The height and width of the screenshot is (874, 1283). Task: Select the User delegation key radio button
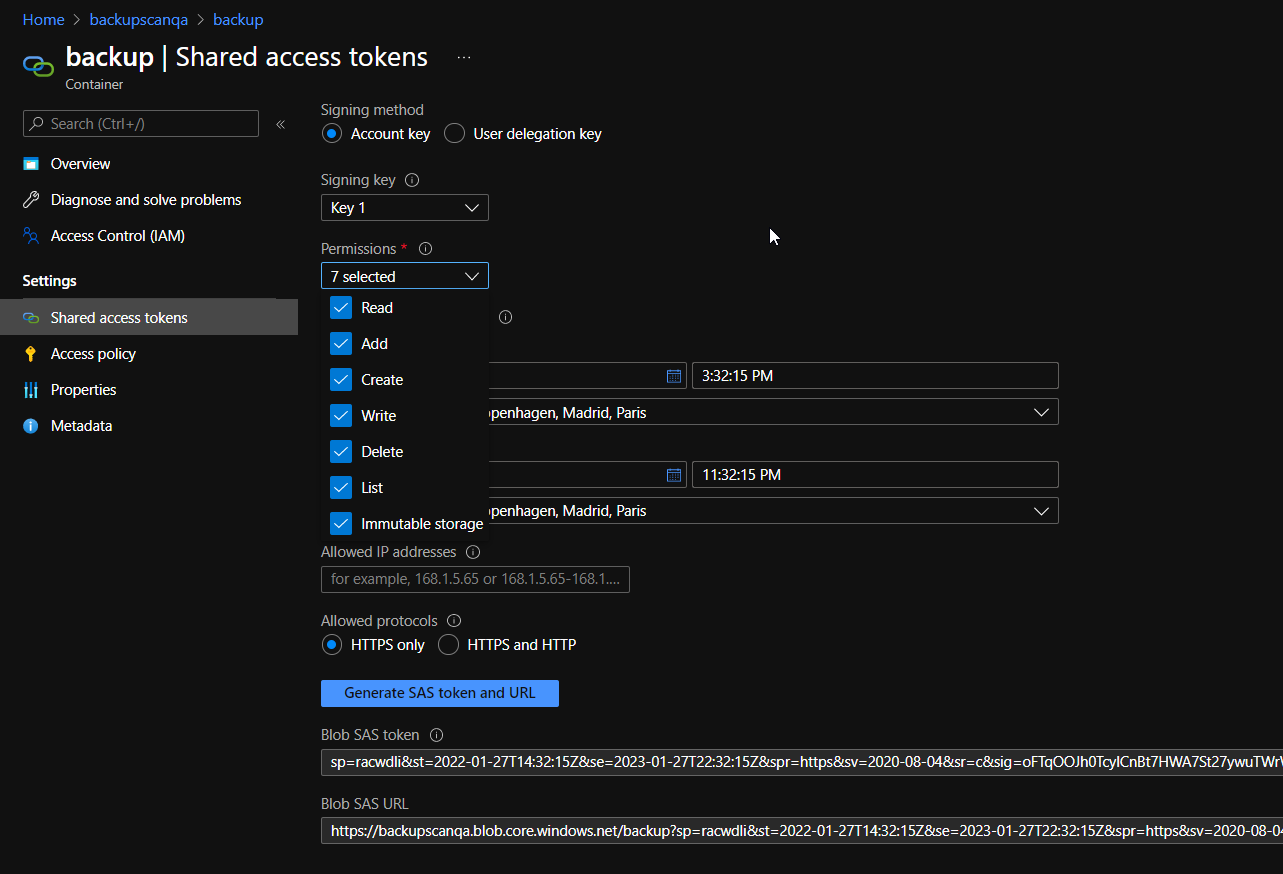tap(454, 134)
